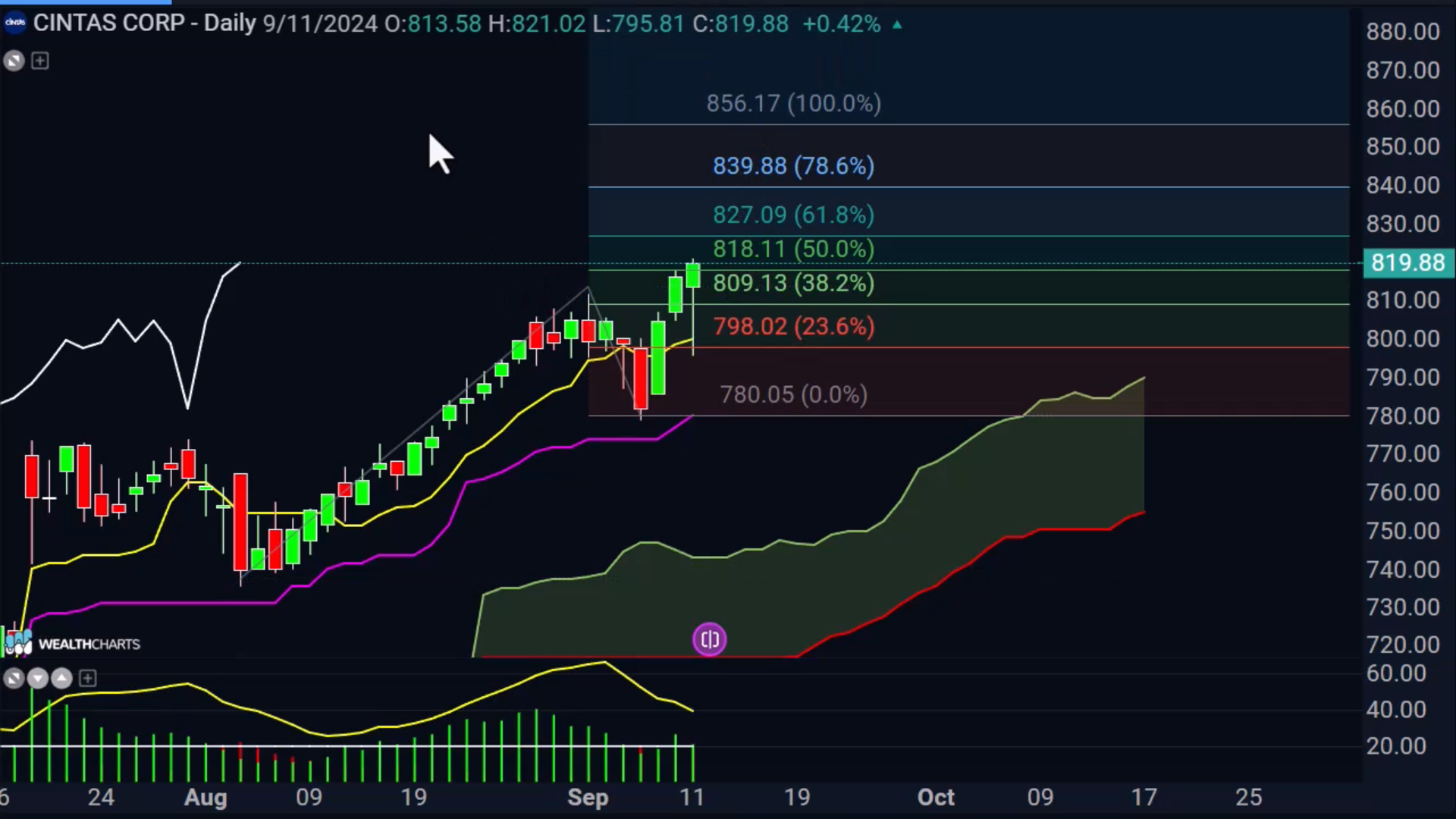Click the current price tag 819.88
1456x819 pixels.
1408,263
